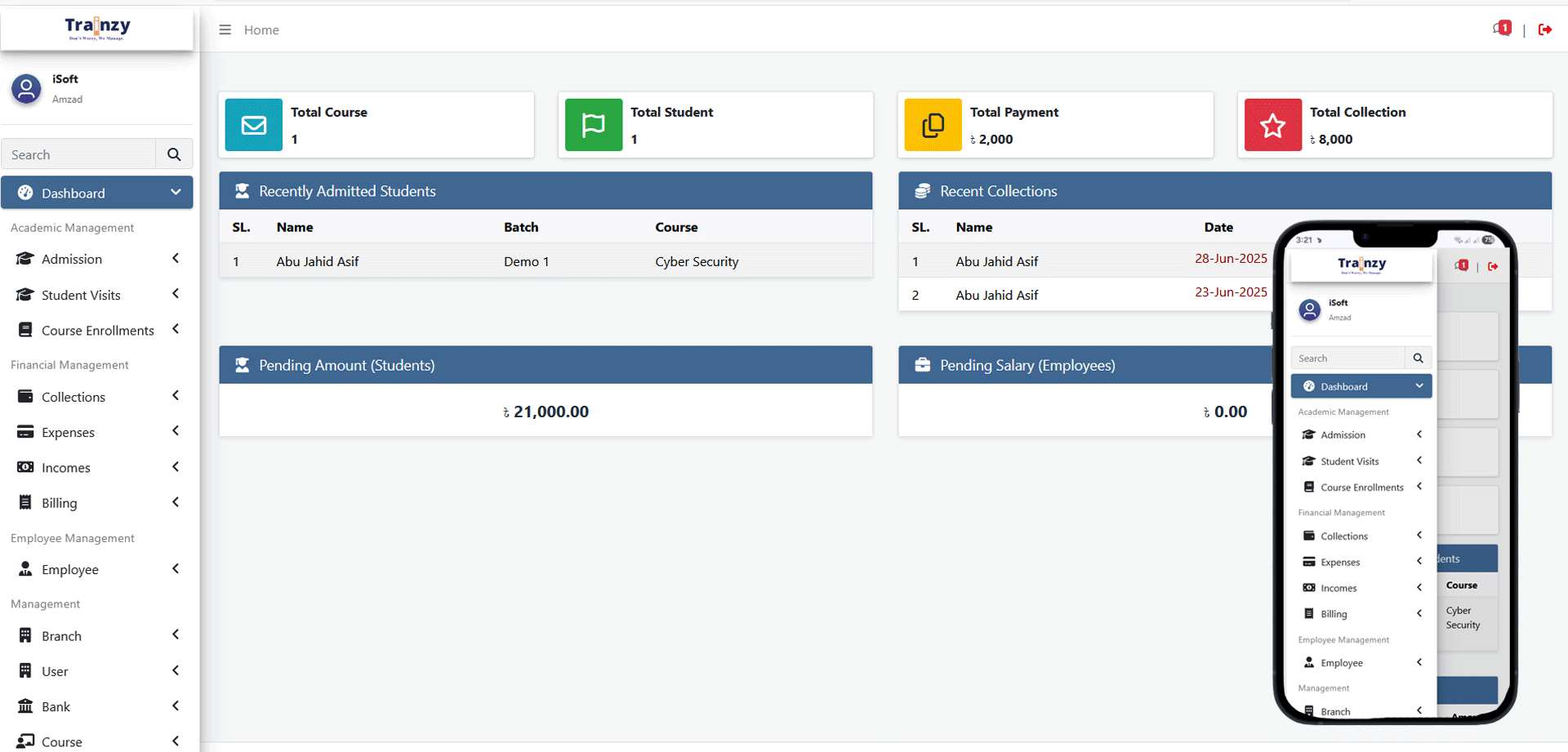This screenshot has height=752, width=1568.
Task: Click the Total Collection star icon
Action: point(1272,125)
